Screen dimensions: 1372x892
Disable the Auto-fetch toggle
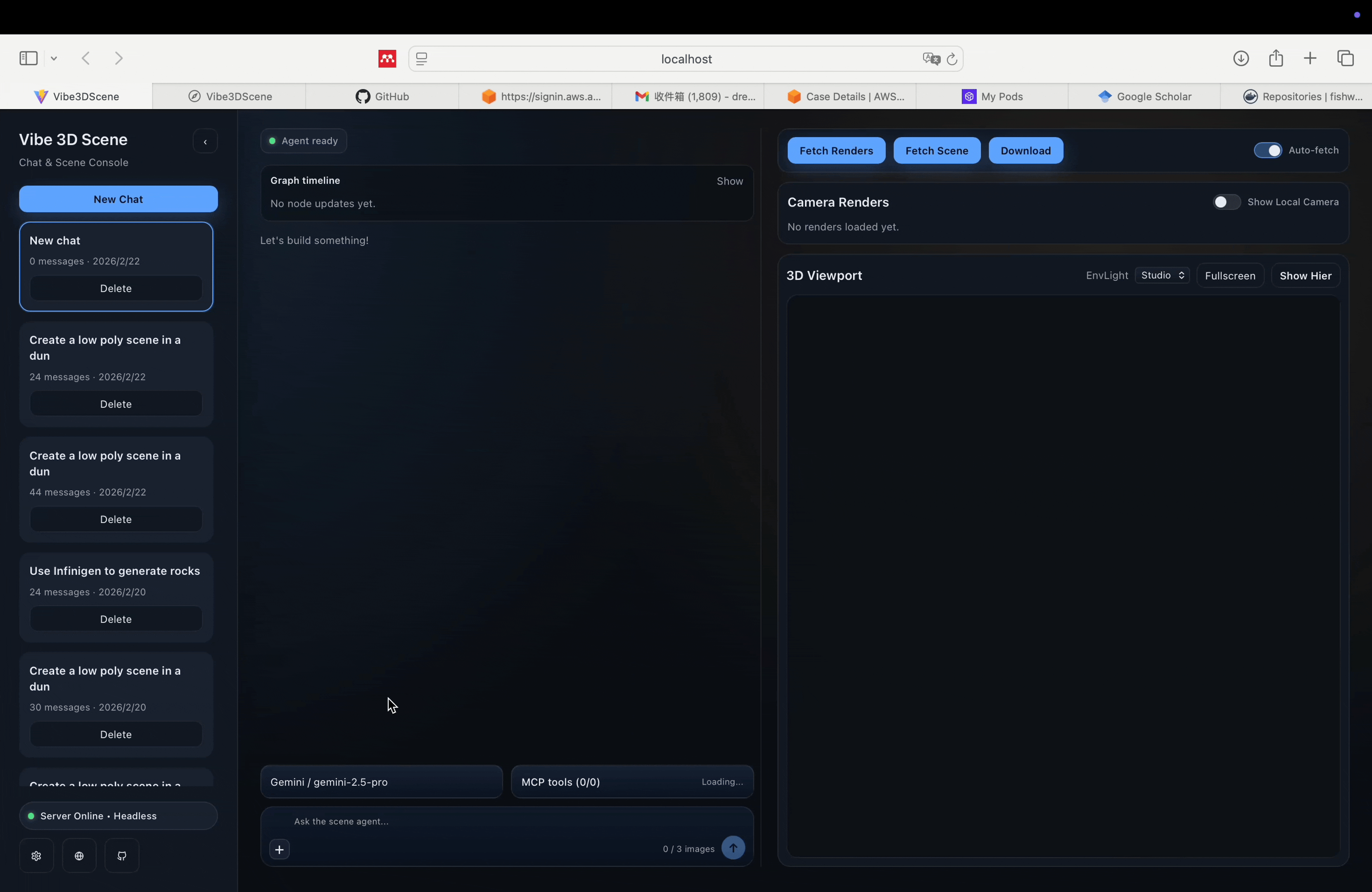(1267, 150)
